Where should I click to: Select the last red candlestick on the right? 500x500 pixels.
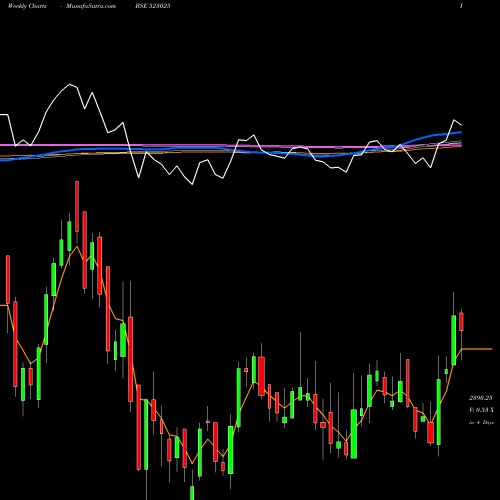(x=461, y=322)
